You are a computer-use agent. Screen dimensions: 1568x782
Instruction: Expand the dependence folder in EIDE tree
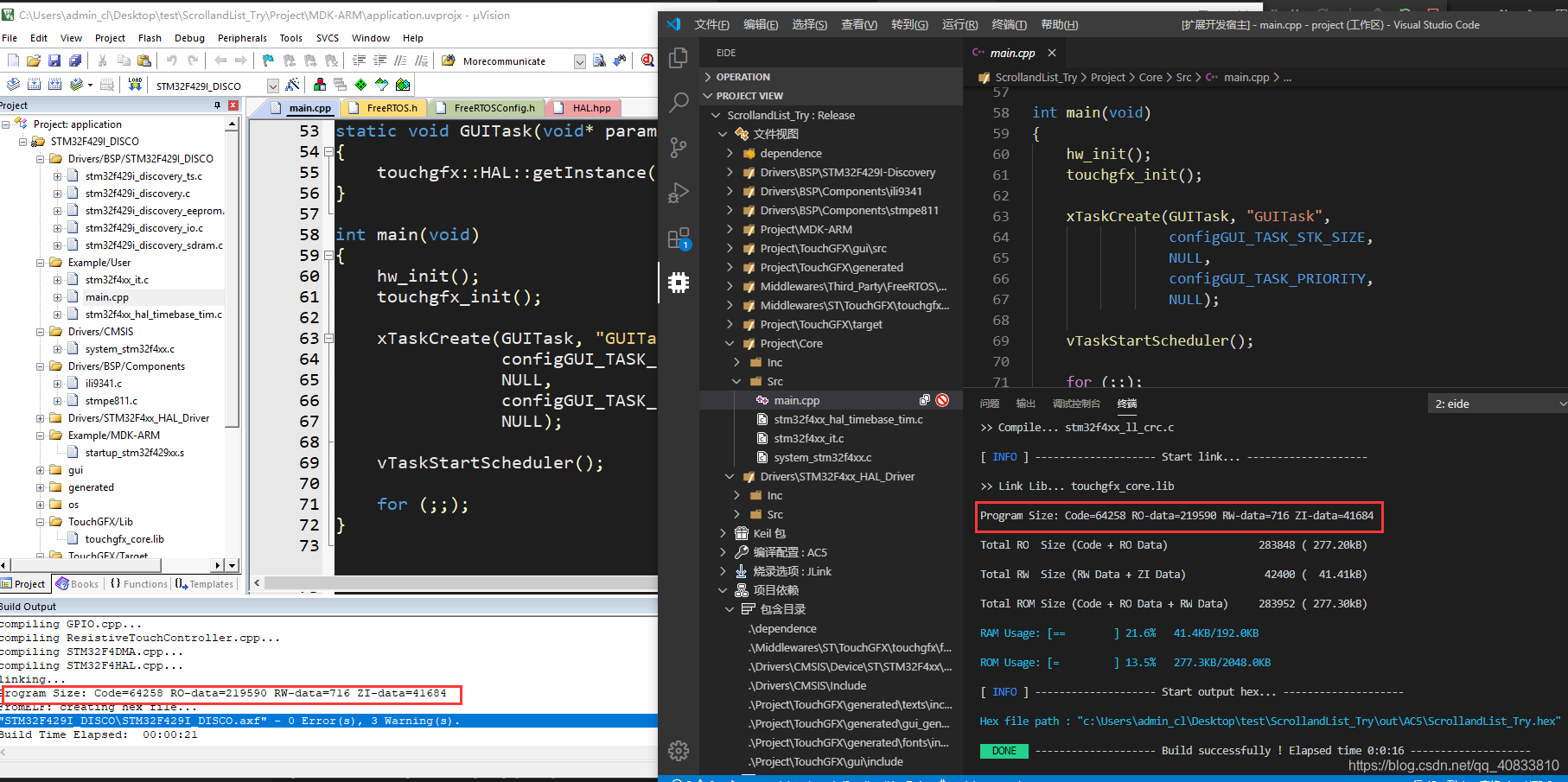[x=730, y=153]
